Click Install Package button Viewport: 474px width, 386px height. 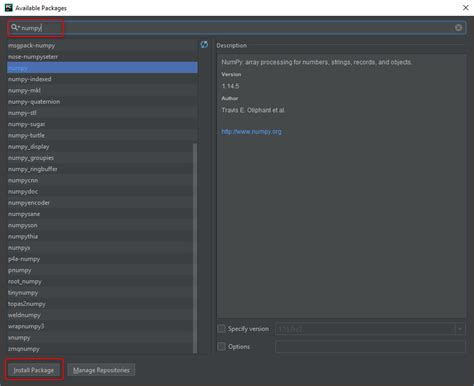pyautogui.click(x=34, y=370)
